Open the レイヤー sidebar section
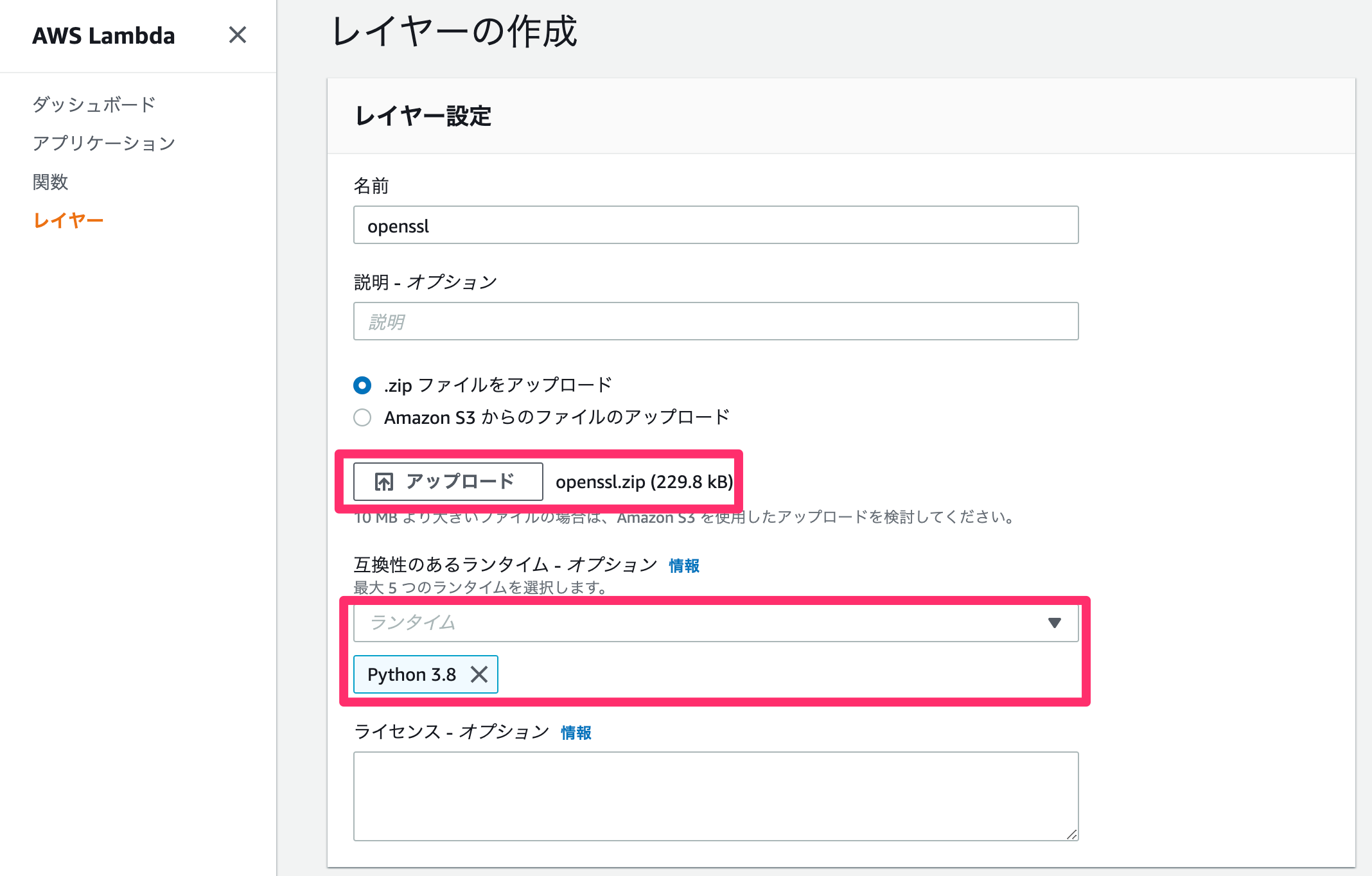Image resolution: width=1372 pixels, height=876 pixels. pos(68,219)
